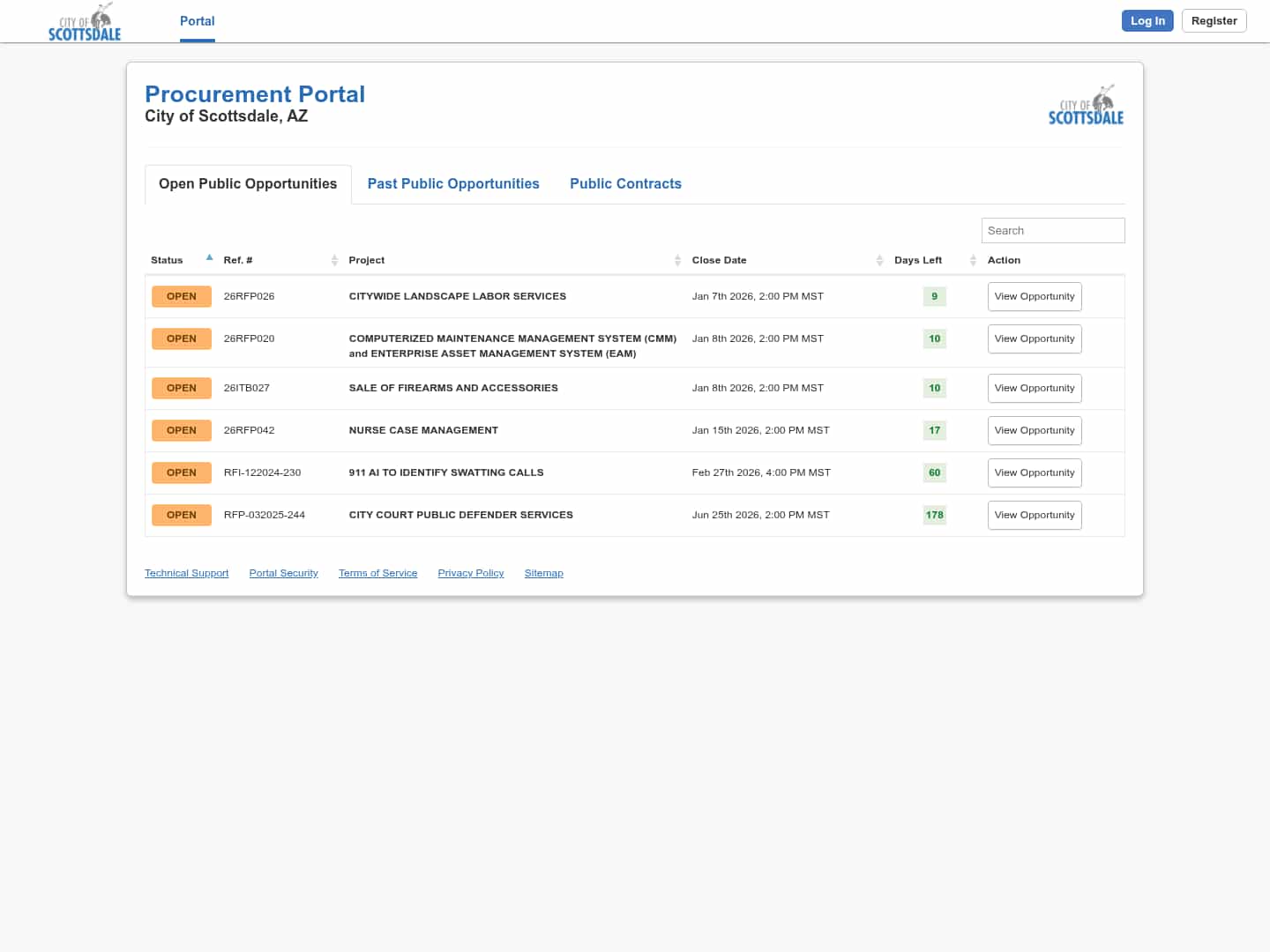Sort by Days Left column arrows
The height and width of the screenshot is (952, 1270).
pos(973,260)
